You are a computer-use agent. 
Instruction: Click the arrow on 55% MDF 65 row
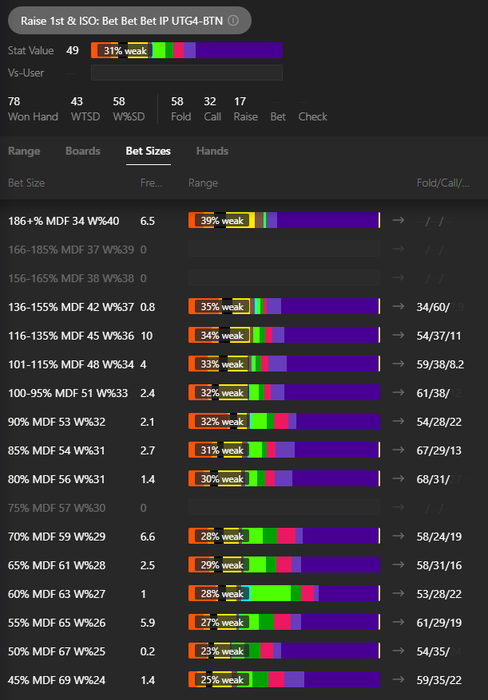[398, 622]
